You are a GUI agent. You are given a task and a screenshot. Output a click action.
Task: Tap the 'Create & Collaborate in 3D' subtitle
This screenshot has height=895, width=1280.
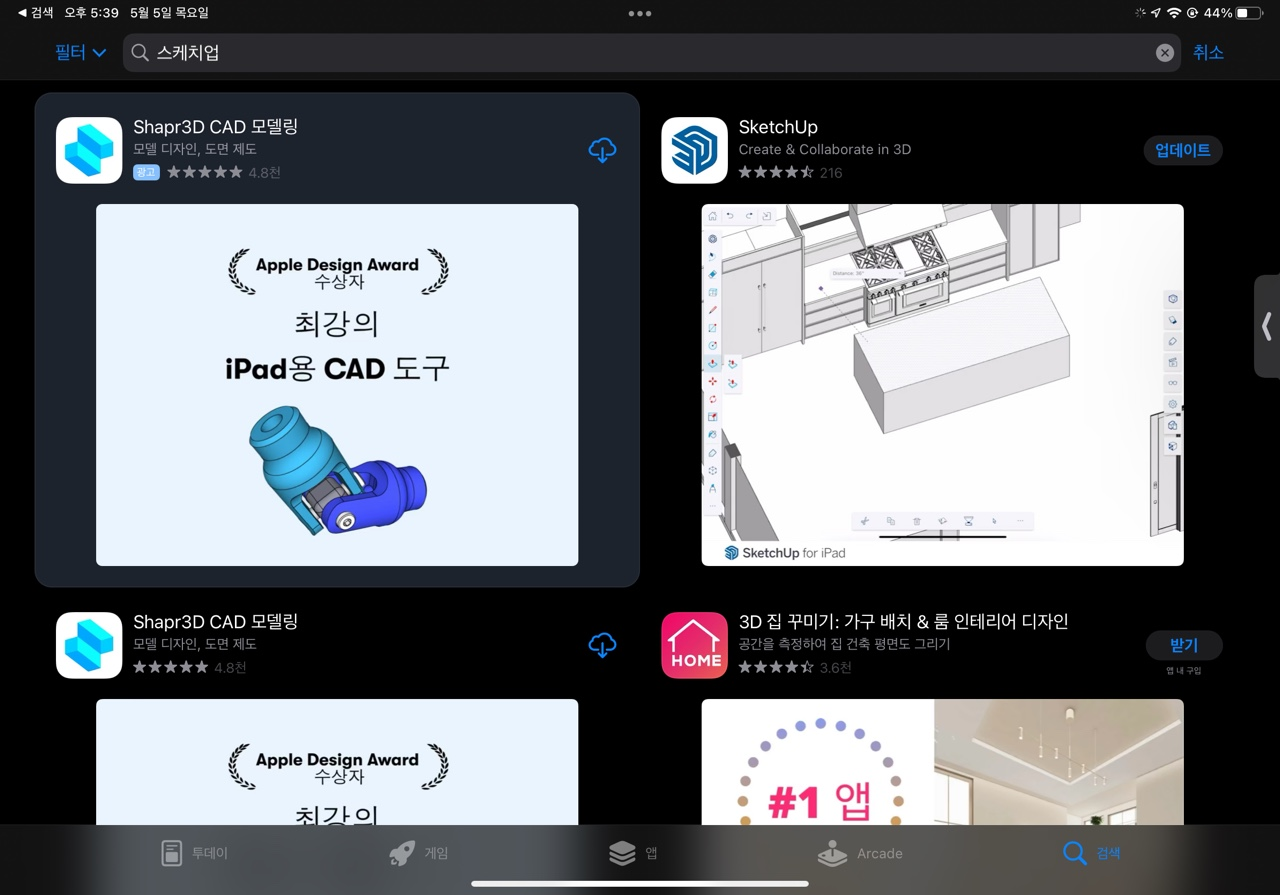tap(825, 149)
